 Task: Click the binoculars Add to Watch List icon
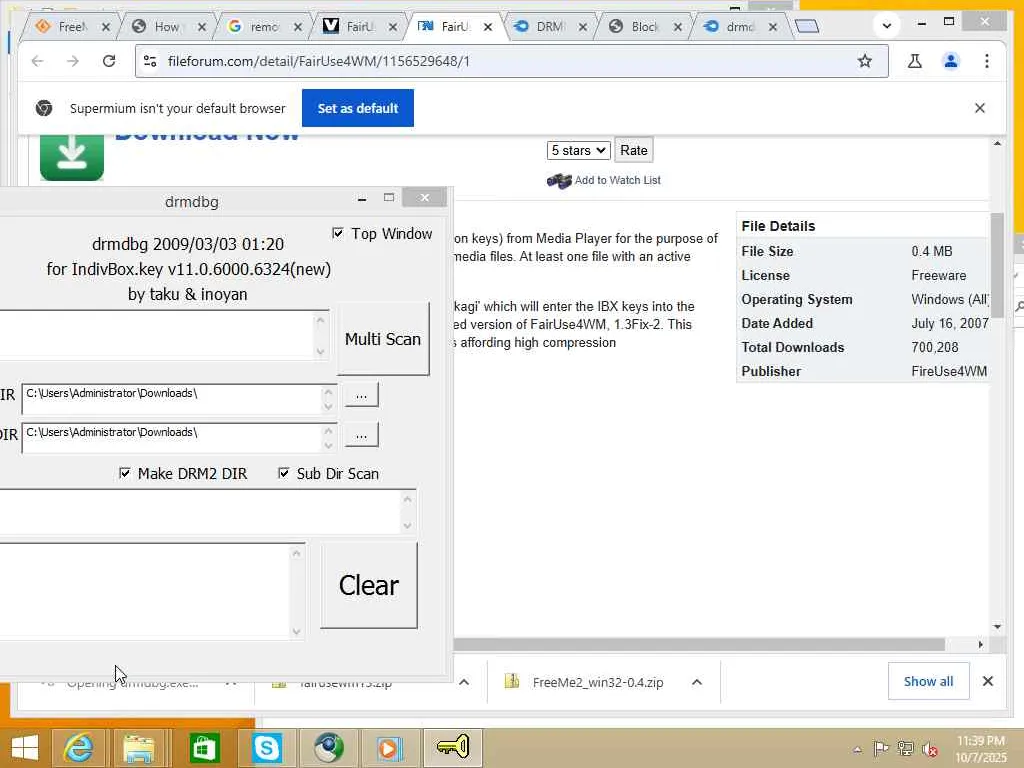(559, 180)
